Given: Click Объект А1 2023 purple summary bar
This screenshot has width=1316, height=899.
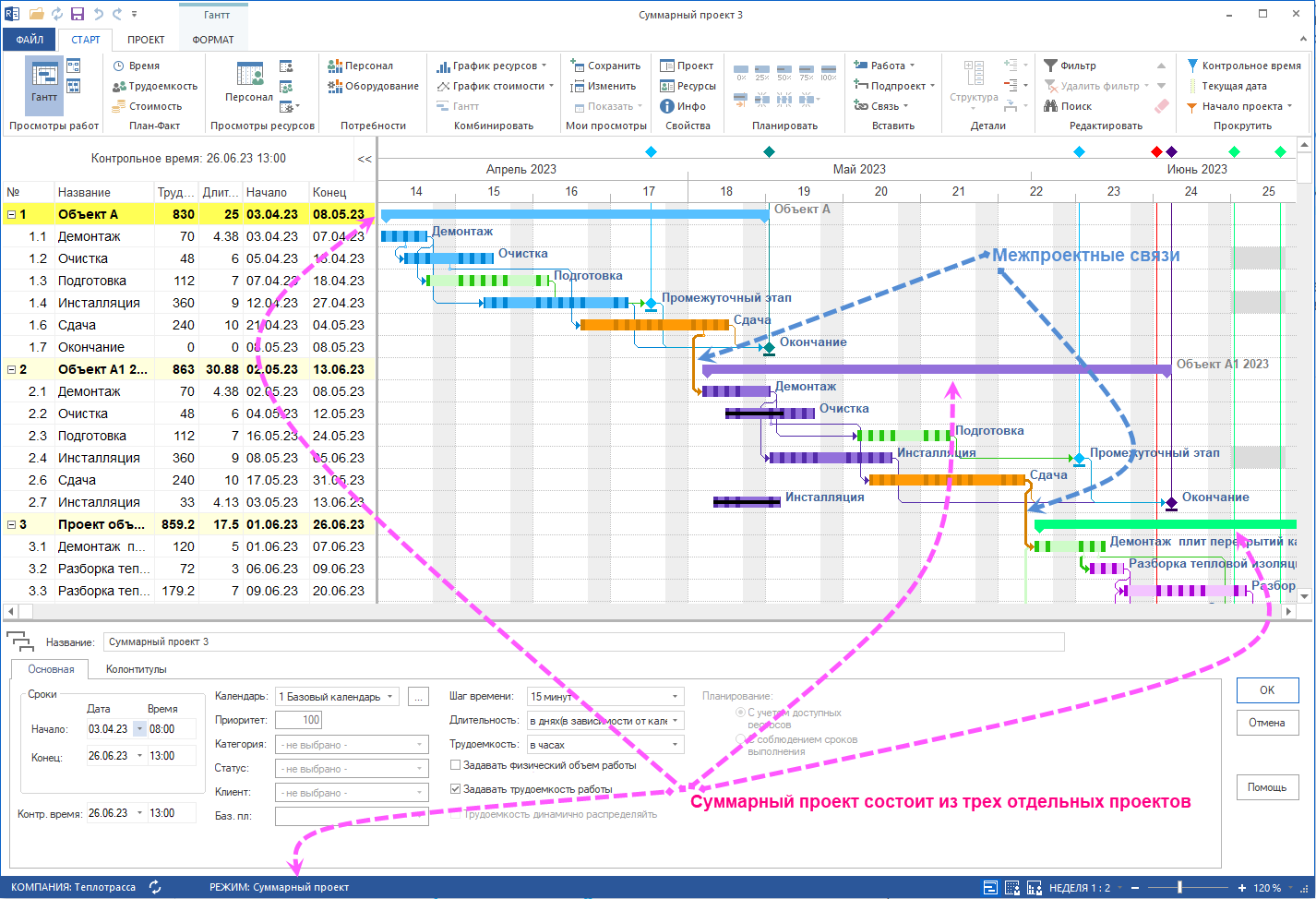Looking at the screenshot, I should pos(937,370).
